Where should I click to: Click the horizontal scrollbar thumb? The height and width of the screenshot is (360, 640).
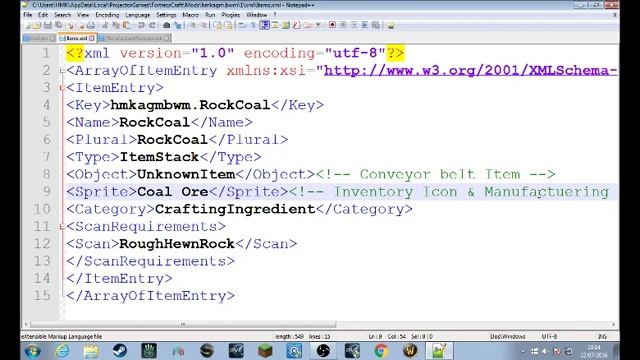pyautogui.click(x=183, y=324)
